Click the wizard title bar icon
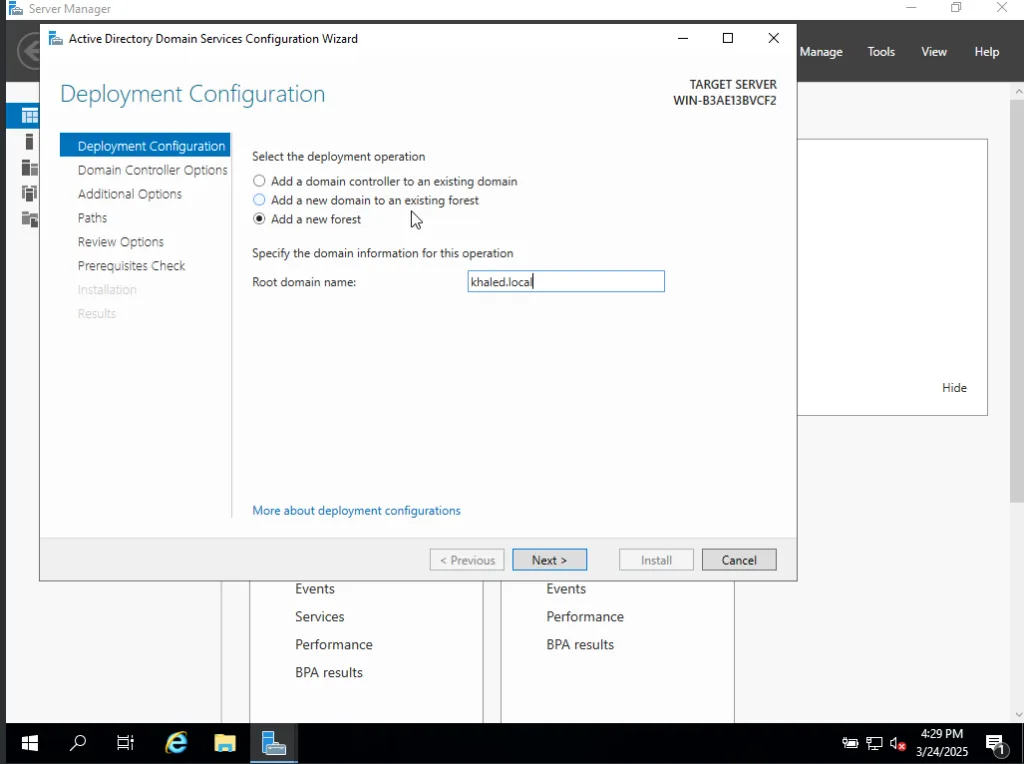The height and width of the screenshot is (764, 1024). [x=56, y=39]
